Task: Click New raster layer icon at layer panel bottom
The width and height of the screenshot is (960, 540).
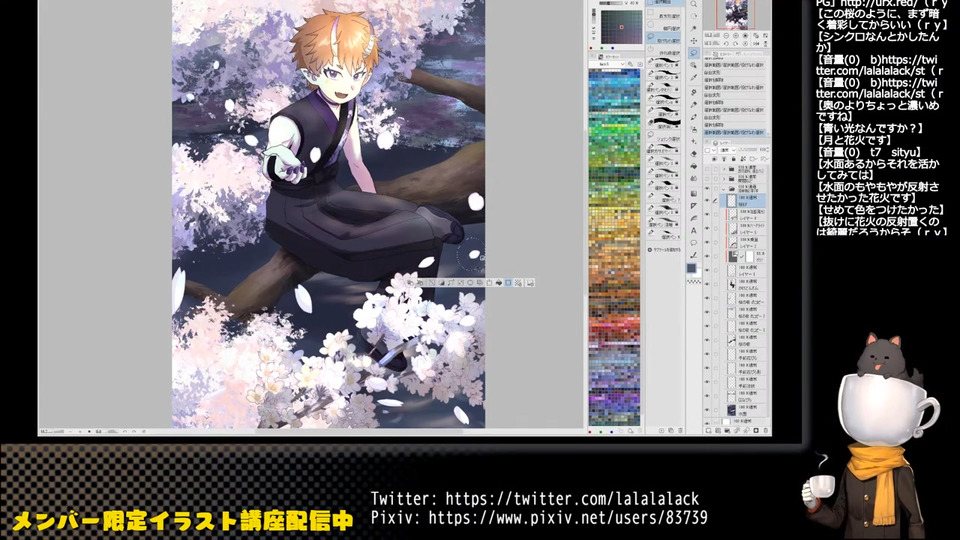Action: pos(708,430)
